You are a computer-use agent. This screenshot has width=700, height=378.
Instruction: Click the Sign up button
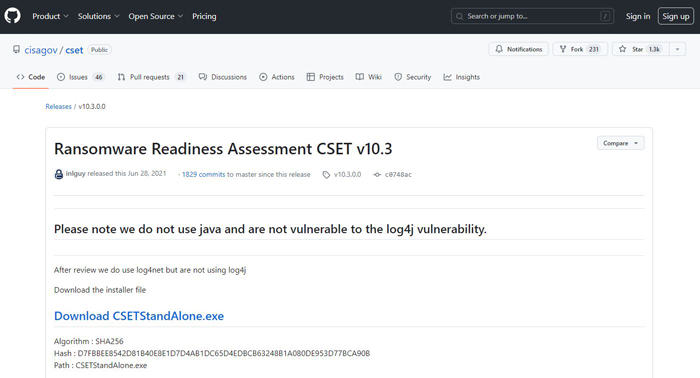coord(675,16)
